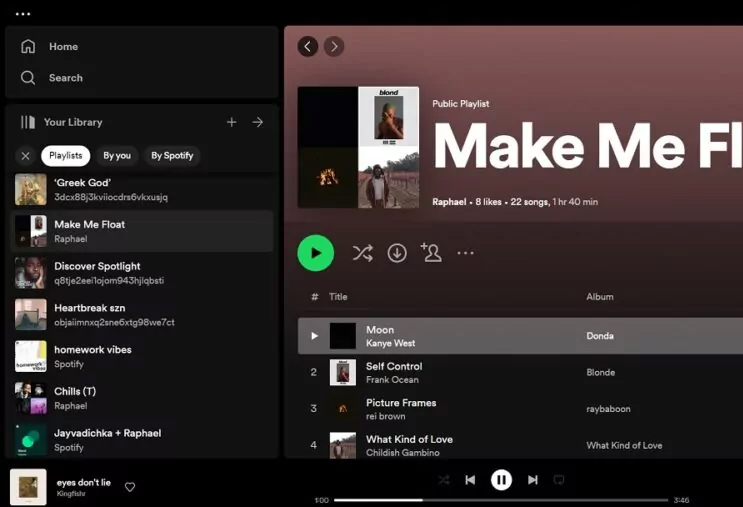Go forward with the right chevron
743x507 pixels.
pos(334,46)
